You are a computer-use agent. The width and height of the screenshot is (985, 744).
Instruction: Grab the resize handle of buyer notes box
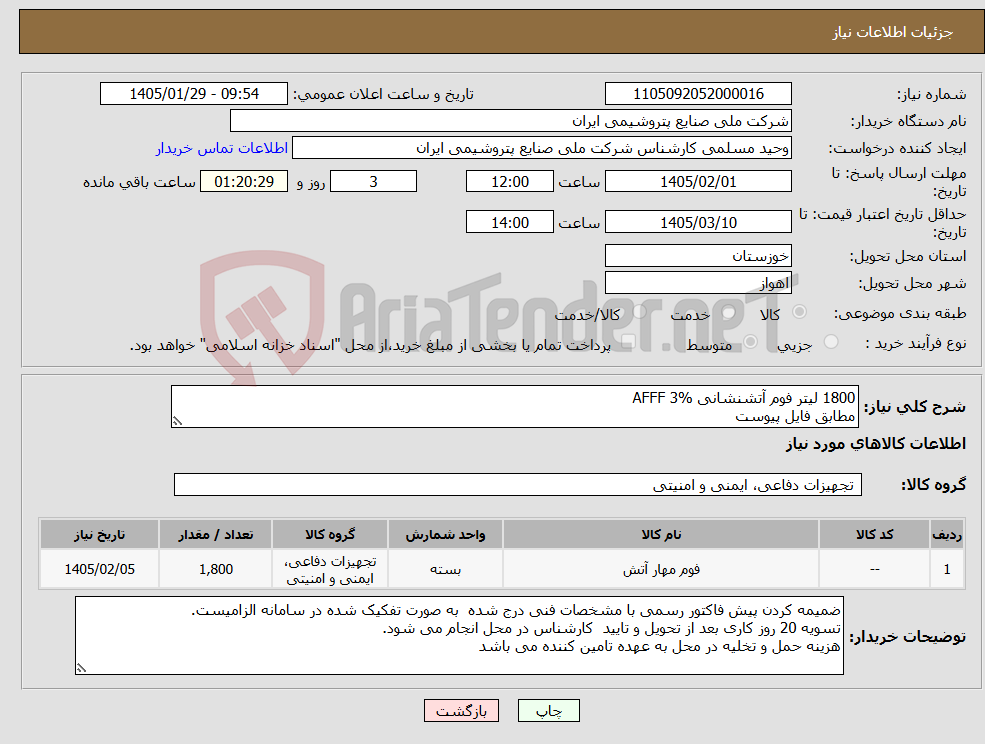(x=81, y=669)
